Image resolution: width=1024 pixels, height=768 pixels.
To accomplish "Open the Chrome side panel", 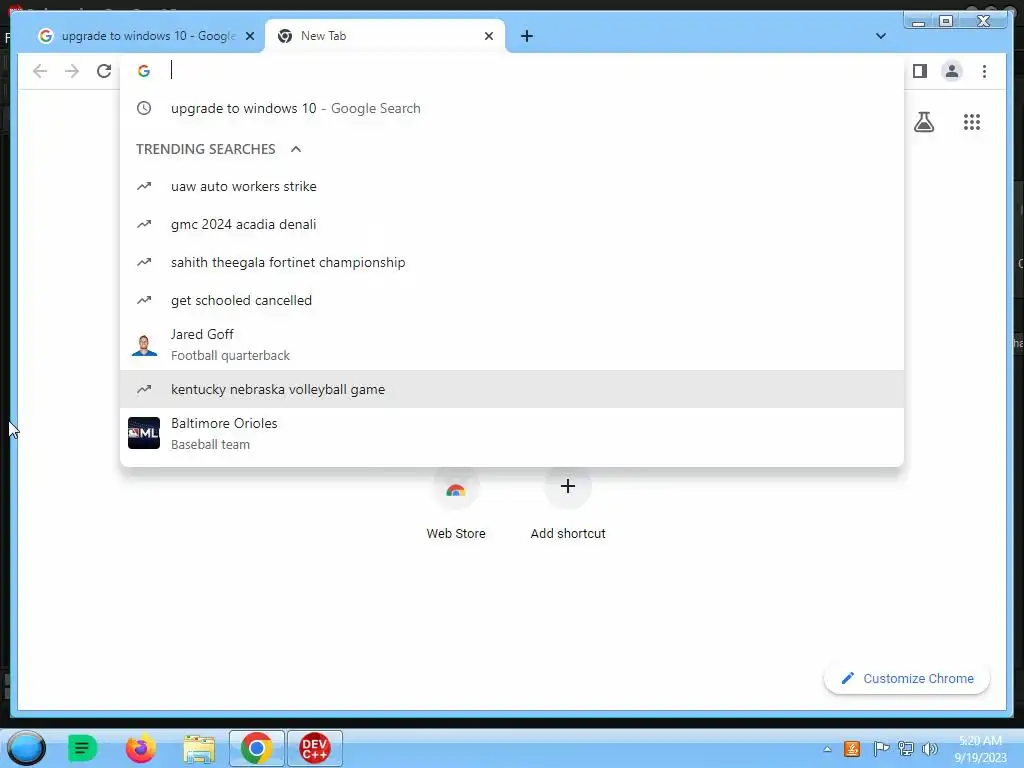I will (x=920, y=71).
